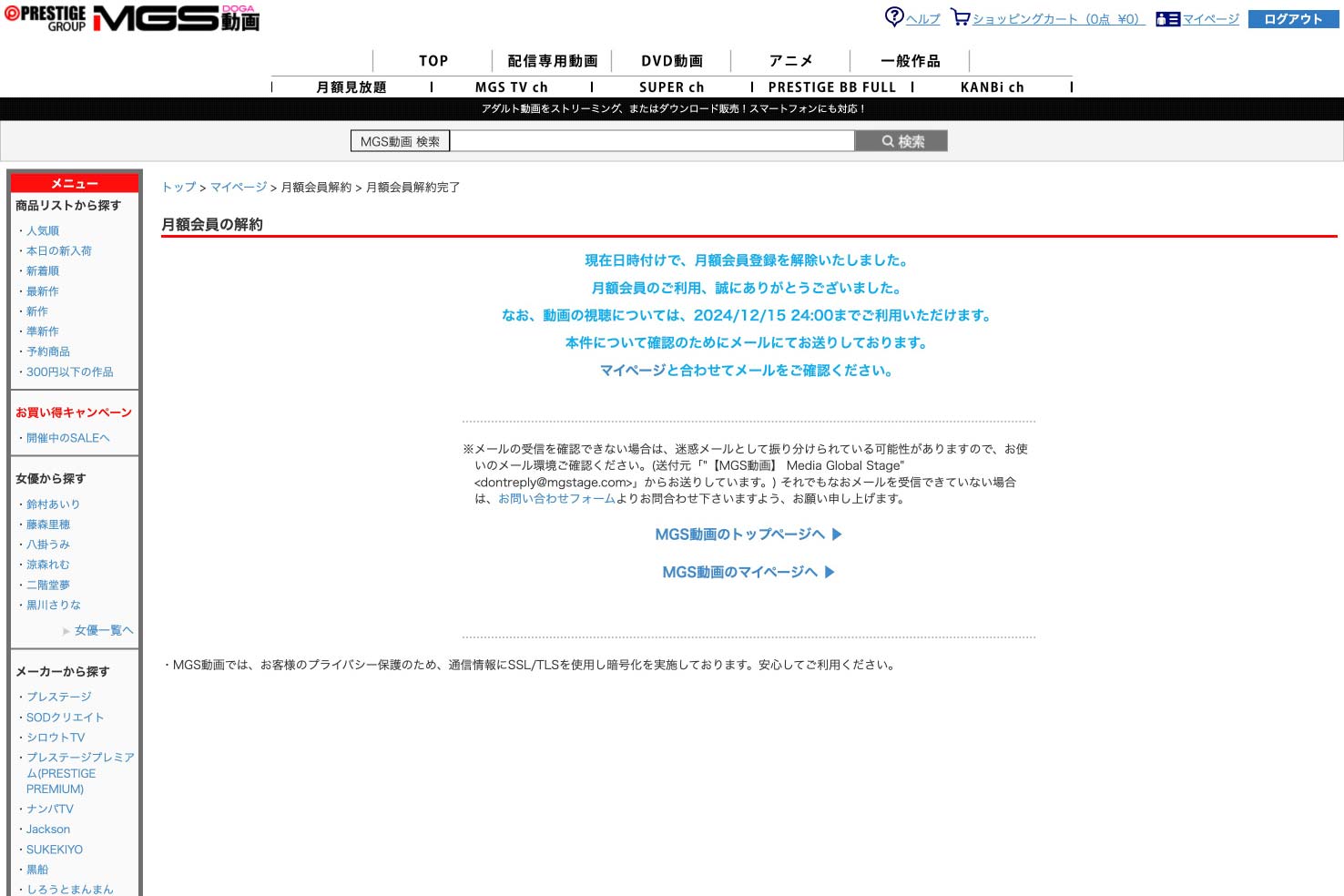Select the SUPER ch tab

[672, 87]
